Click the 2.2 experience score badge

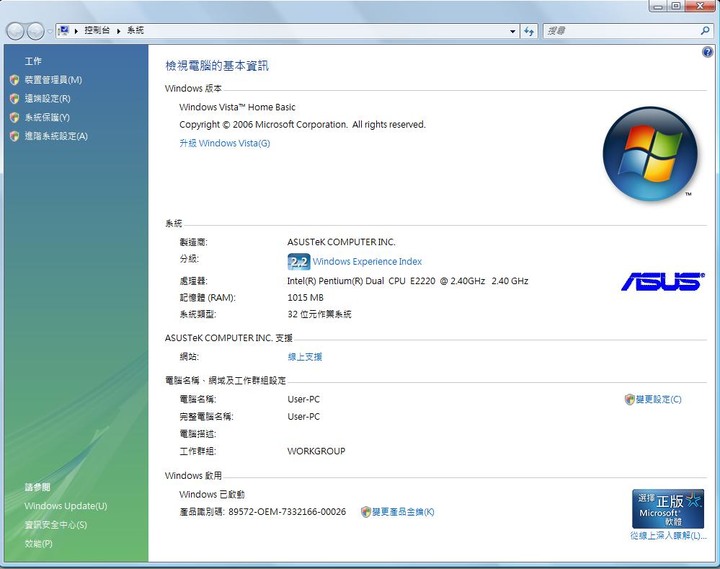coord(298,262)
